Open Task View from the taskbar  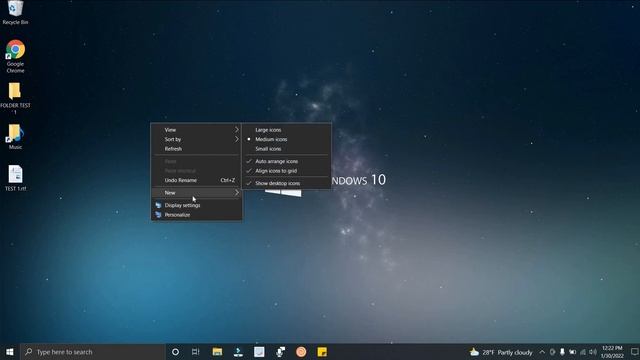point(196,352)
